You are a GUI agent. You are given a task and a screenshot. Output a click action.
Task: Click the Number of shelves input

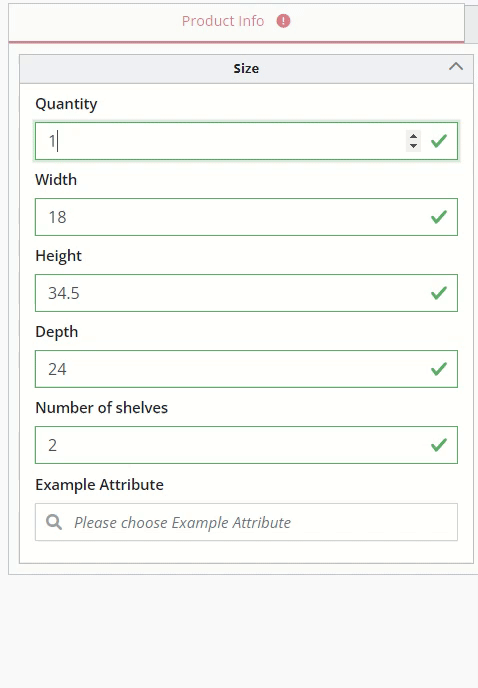point(246,445)
